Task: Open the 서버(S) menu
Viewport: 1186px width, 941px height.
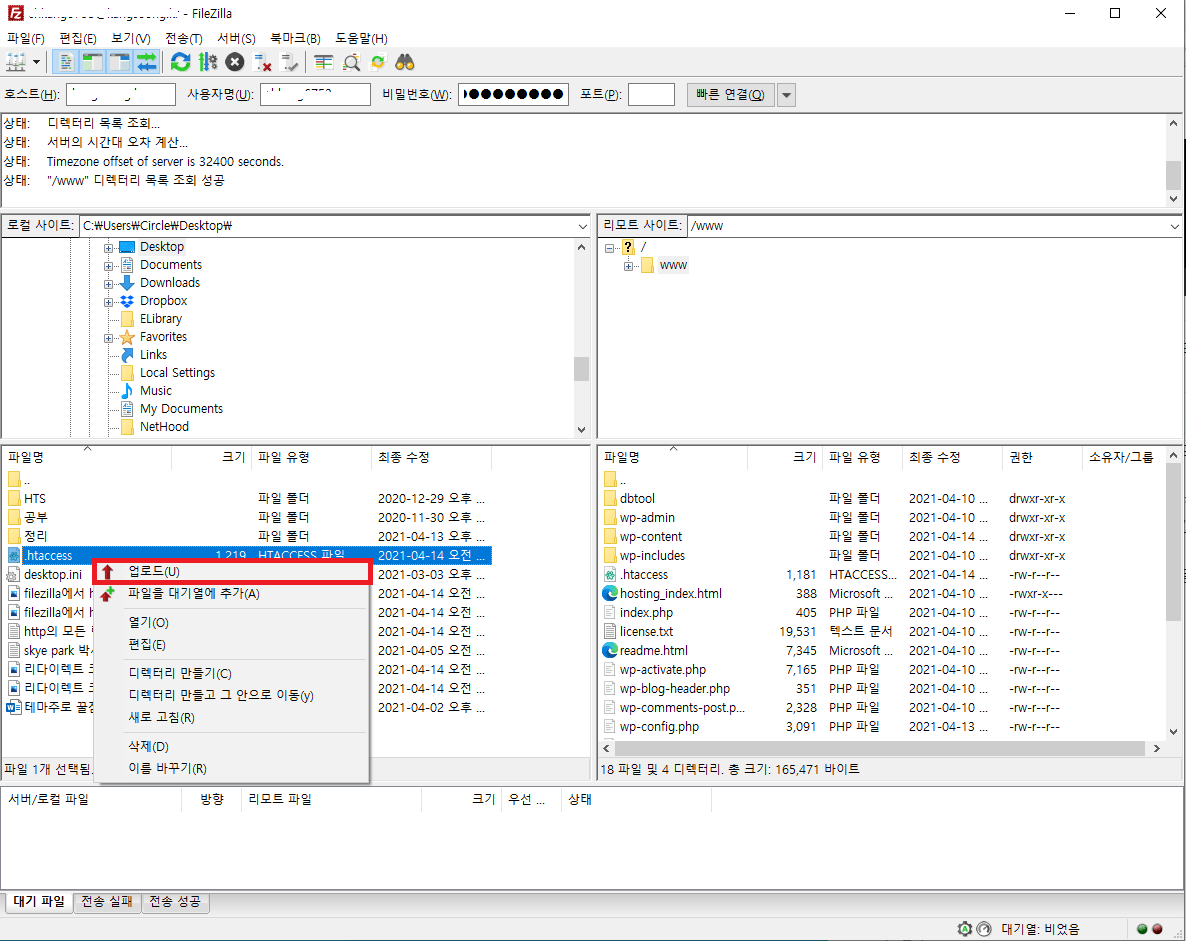Action: point(234,38)
